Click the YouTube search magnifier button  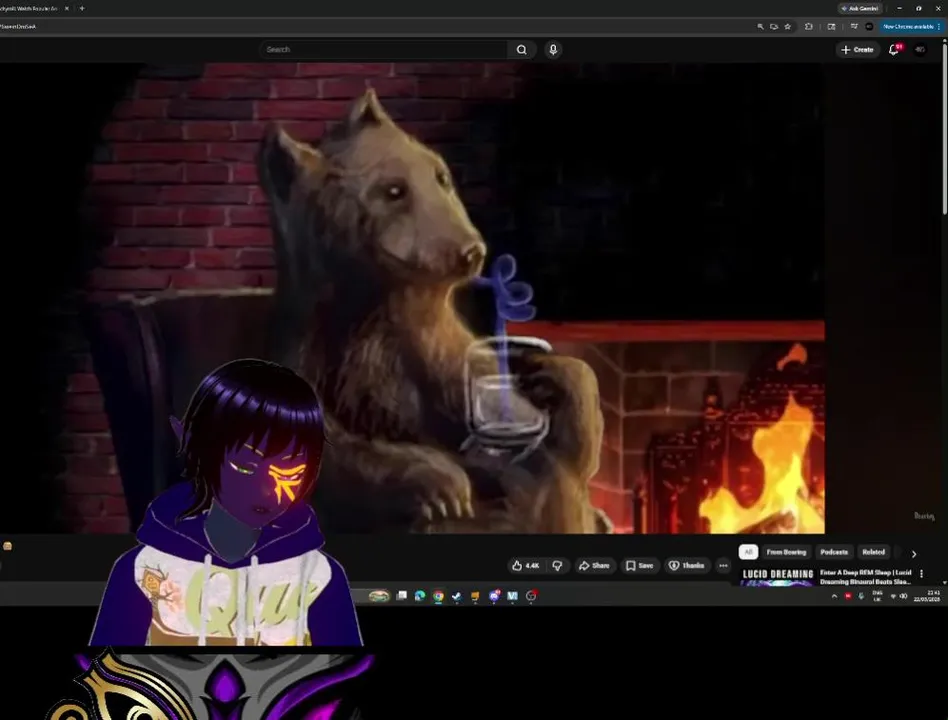[x=521, y=50]
